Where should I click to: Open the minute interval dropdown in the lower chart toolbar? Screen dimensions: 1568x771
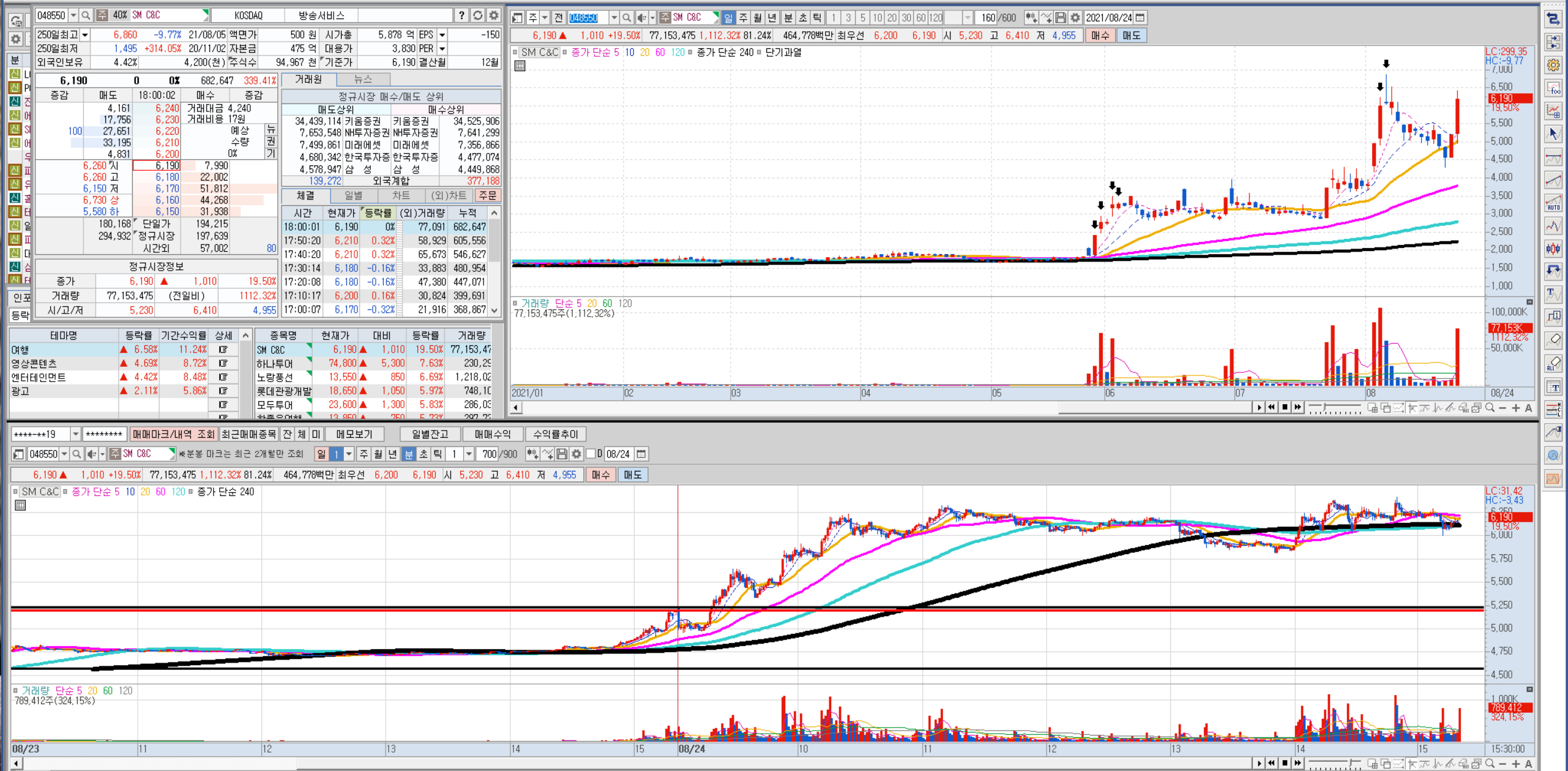469,454
